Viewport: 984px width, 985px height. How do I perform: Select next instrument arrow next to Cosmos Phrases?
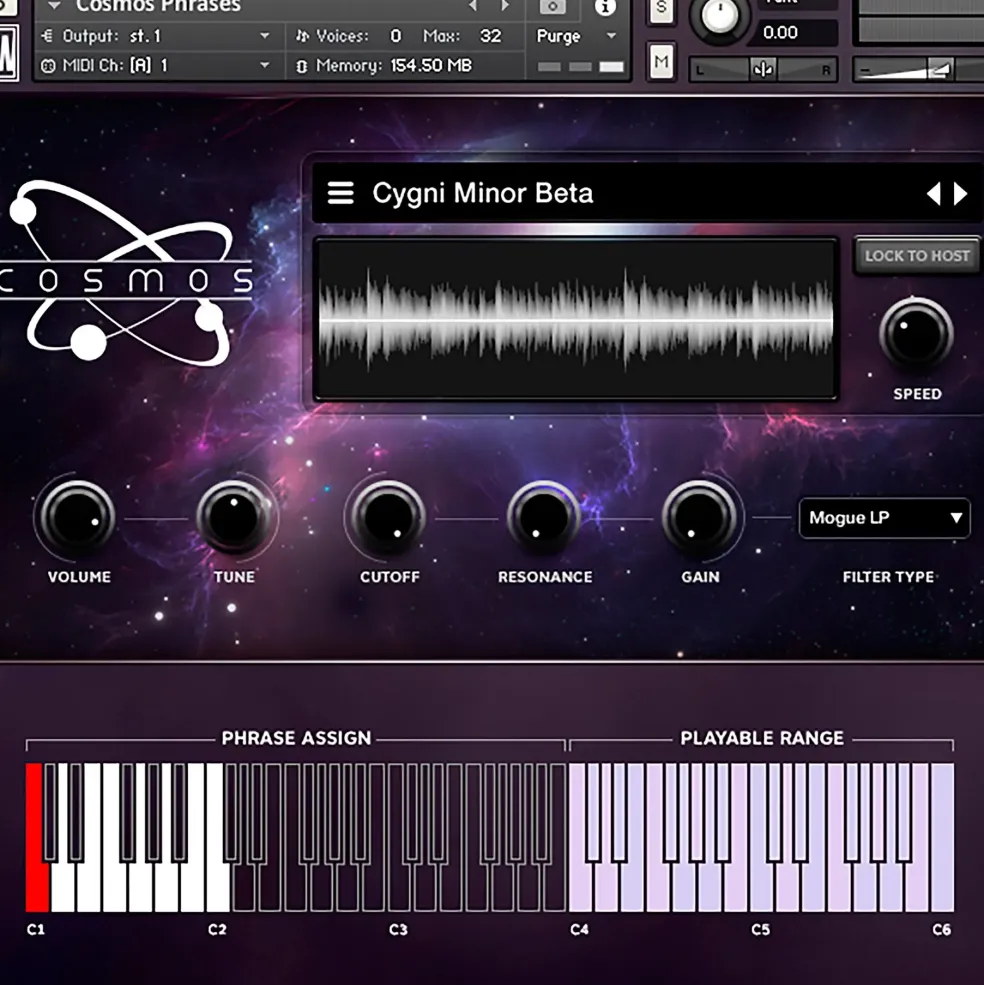(505, 6)
